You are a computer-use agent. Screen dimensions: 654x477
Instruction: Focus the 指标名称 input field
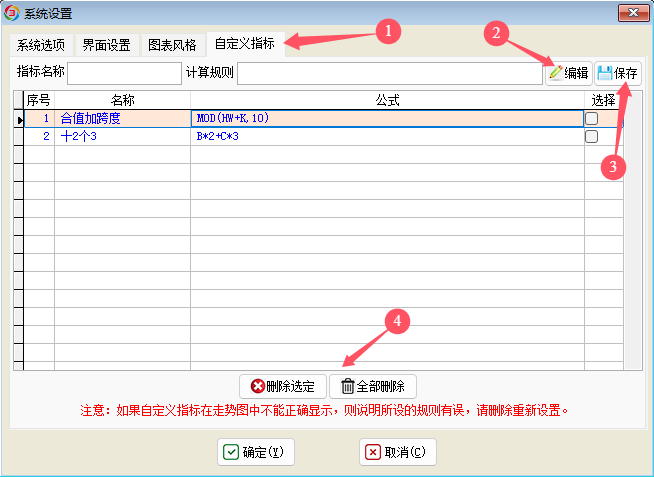pyautogui.click(x=124, y=73)
